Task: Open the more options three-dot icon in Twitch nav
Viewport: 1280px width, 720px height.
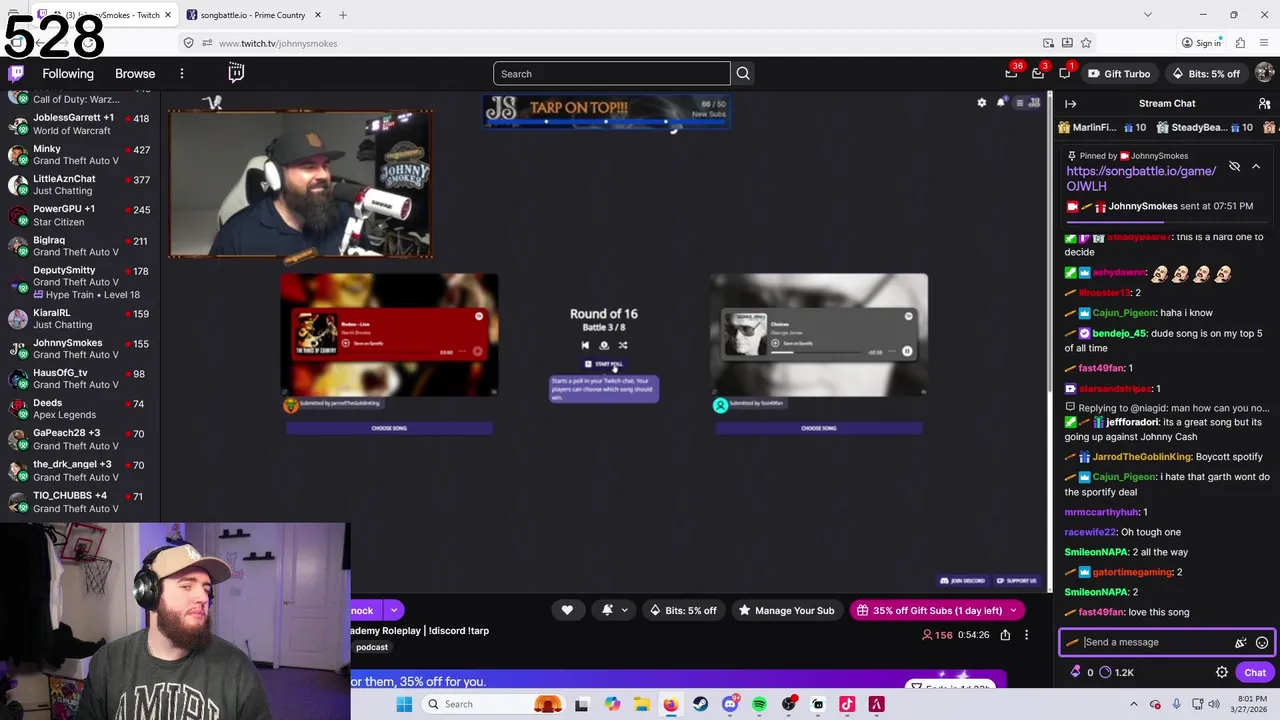Action: (181, 73)
